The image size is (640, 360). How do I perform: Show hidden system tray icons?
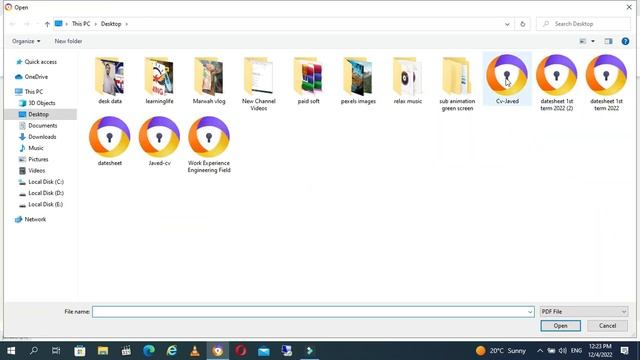click(x=540, y=351)
